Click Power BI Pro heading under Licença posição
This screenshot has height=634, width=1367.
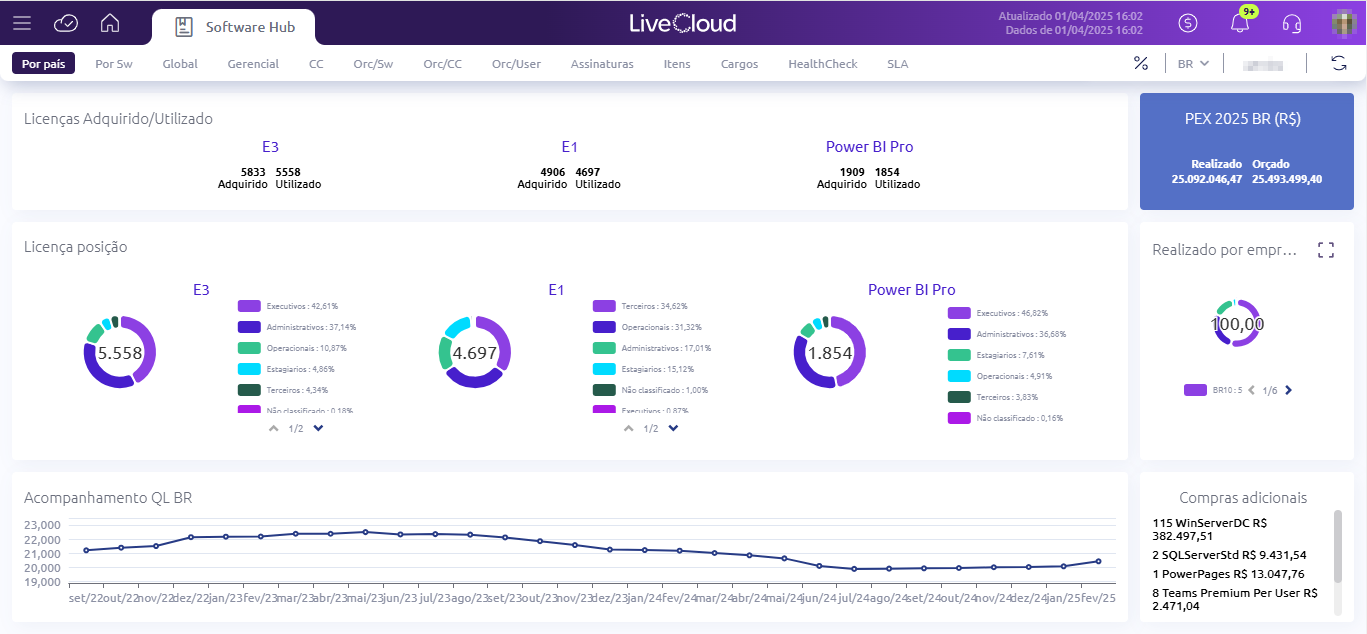(x=912, y=290)
